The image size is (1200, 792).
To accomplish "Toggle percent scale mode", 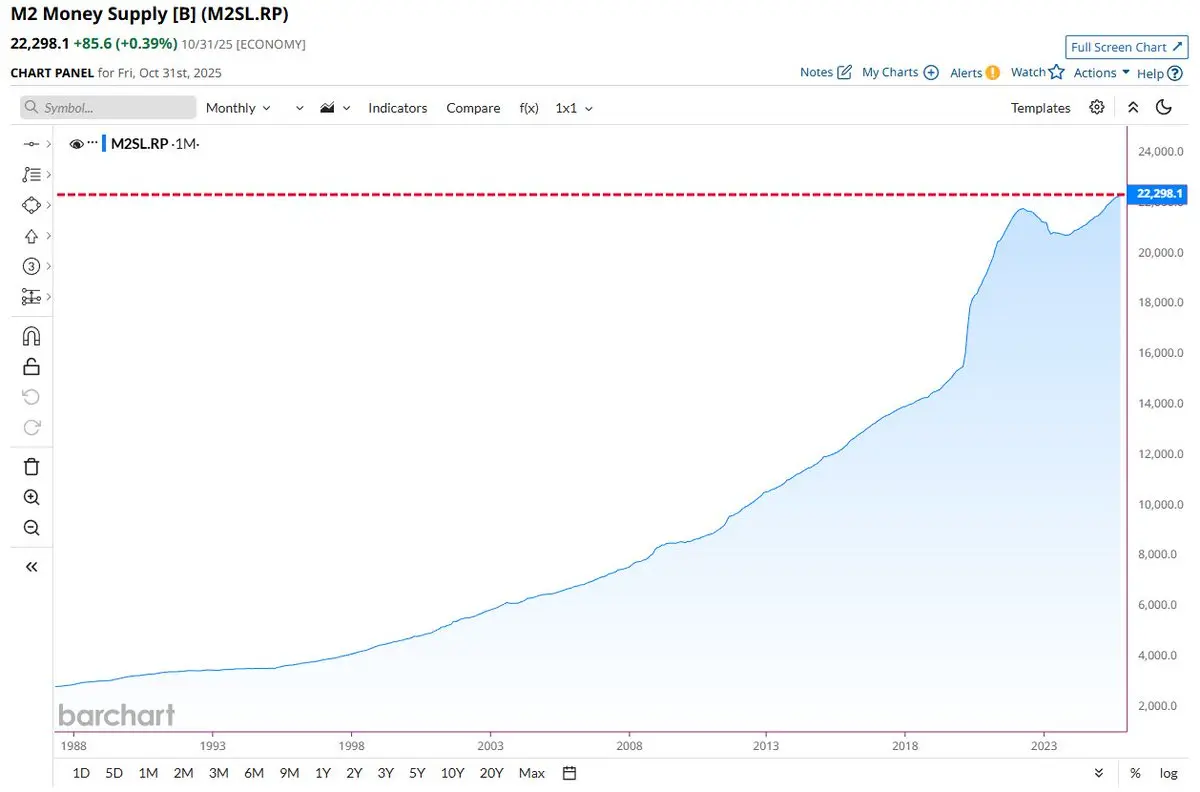I will click(x=1135, y=773).
